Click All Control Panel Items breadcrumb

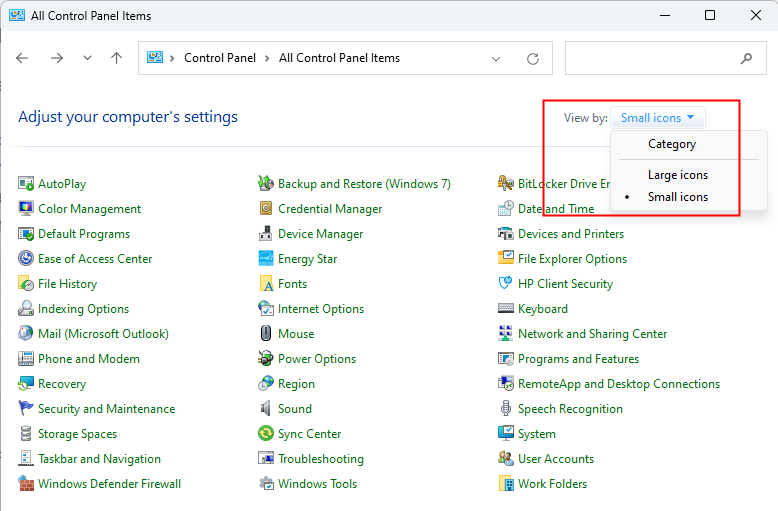(x=339, y=58)
